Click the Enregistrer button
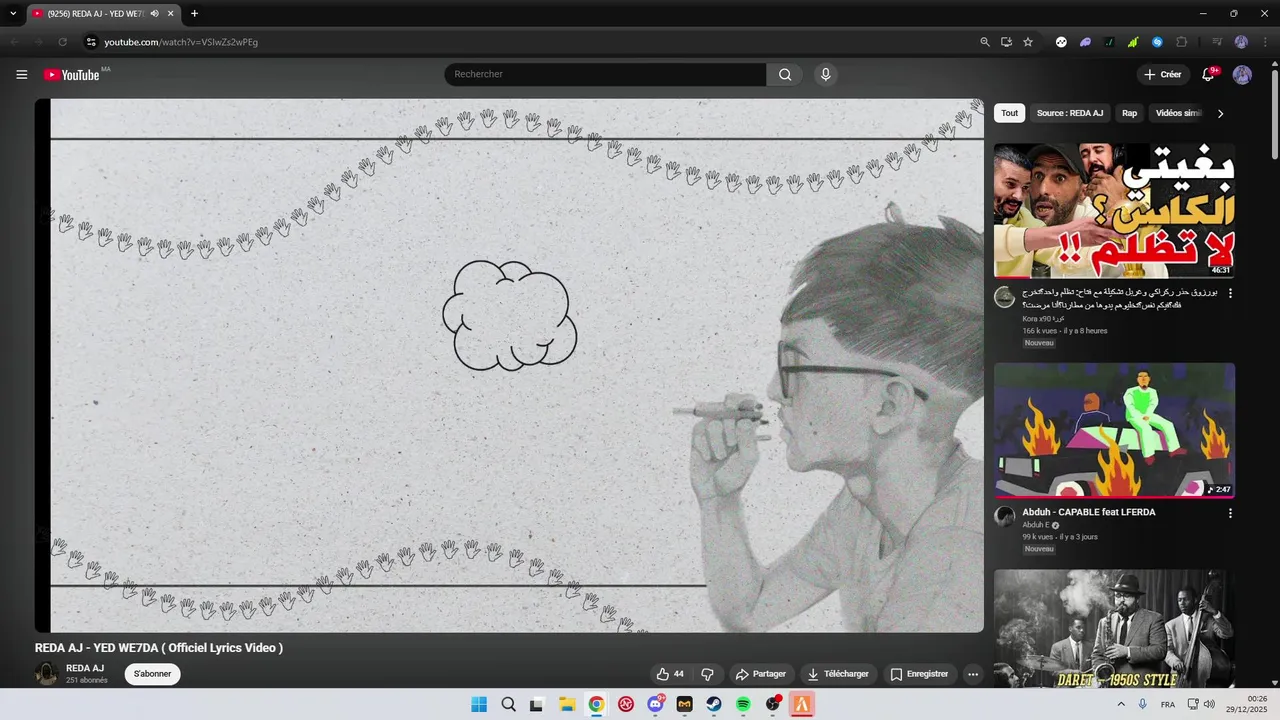The image size is (1280, 720). click(x=919, y=674)
